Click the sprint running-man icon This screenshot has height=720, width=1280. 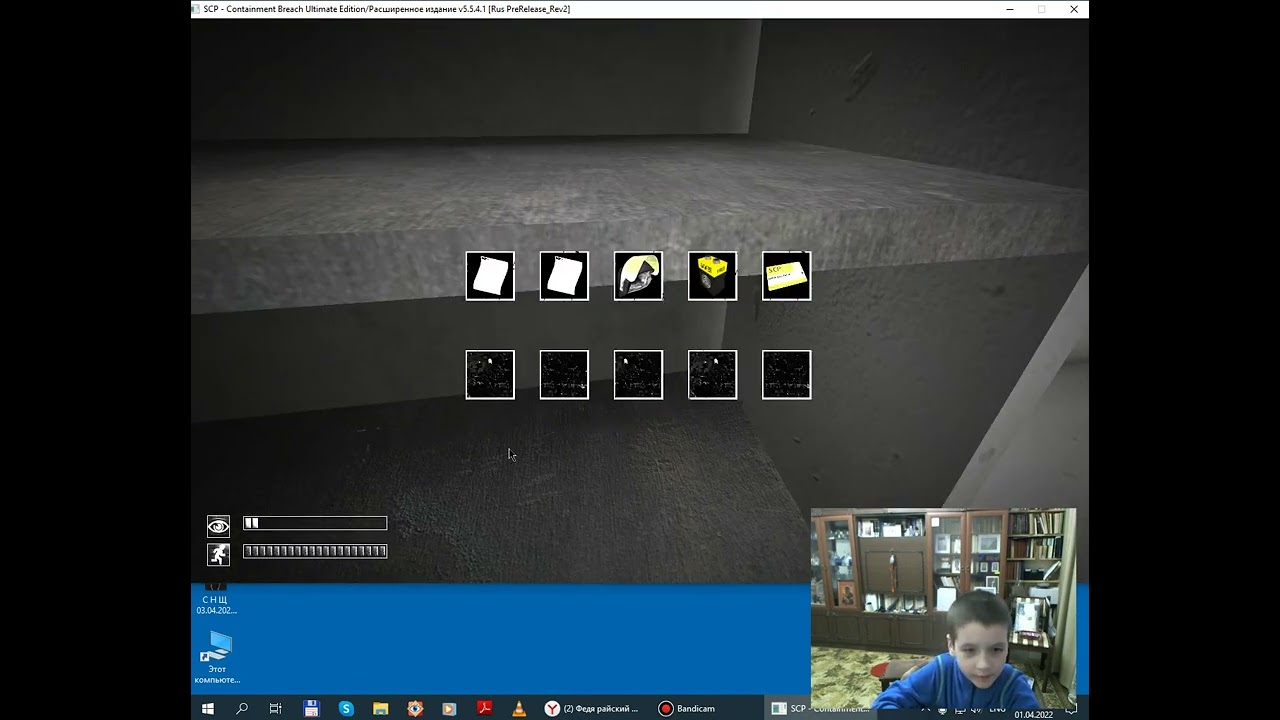click(x=218, y=554)
